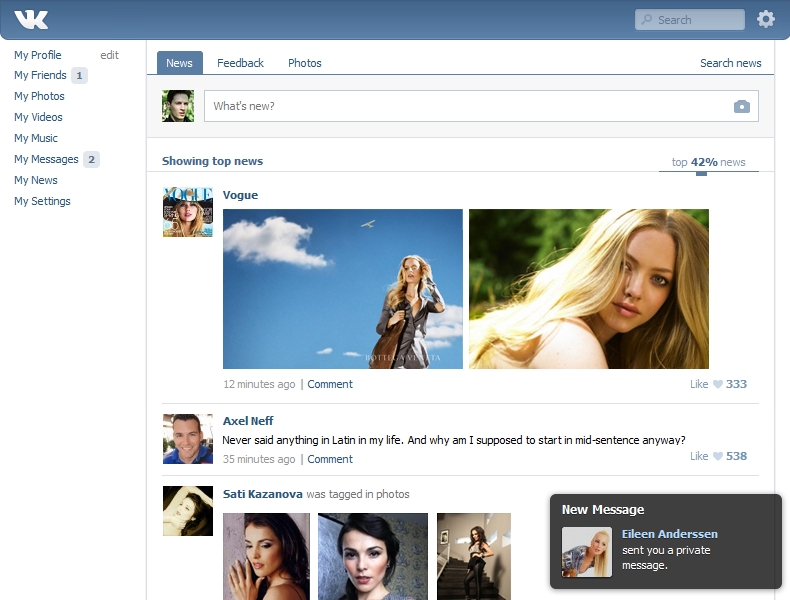The height and width of the screenshot is (600, 790).
Task: Switch to the Photos tab
Action: pos(304,63)
